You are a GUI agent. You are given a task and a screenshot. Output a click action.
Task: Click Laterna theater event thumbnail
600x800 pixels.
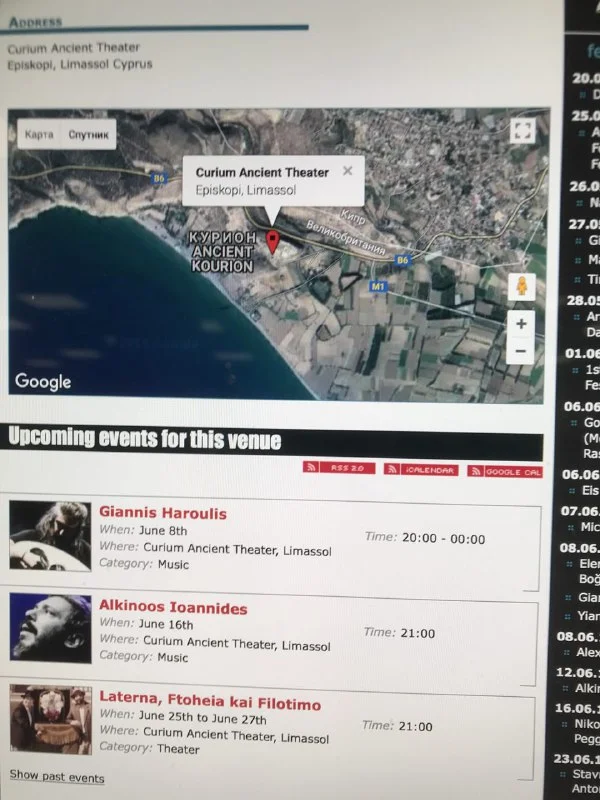tap(51, 720)
